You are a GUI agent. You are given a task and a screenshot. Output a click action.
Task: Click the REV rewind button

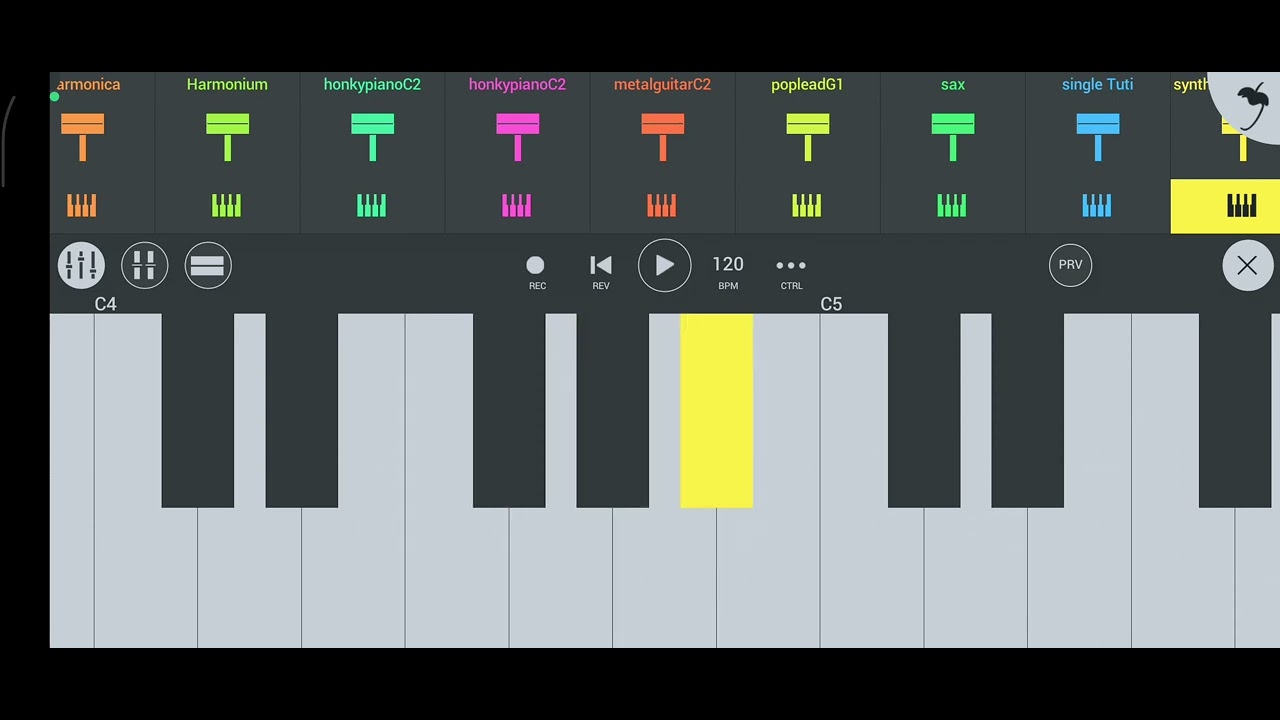click(600, 271)
